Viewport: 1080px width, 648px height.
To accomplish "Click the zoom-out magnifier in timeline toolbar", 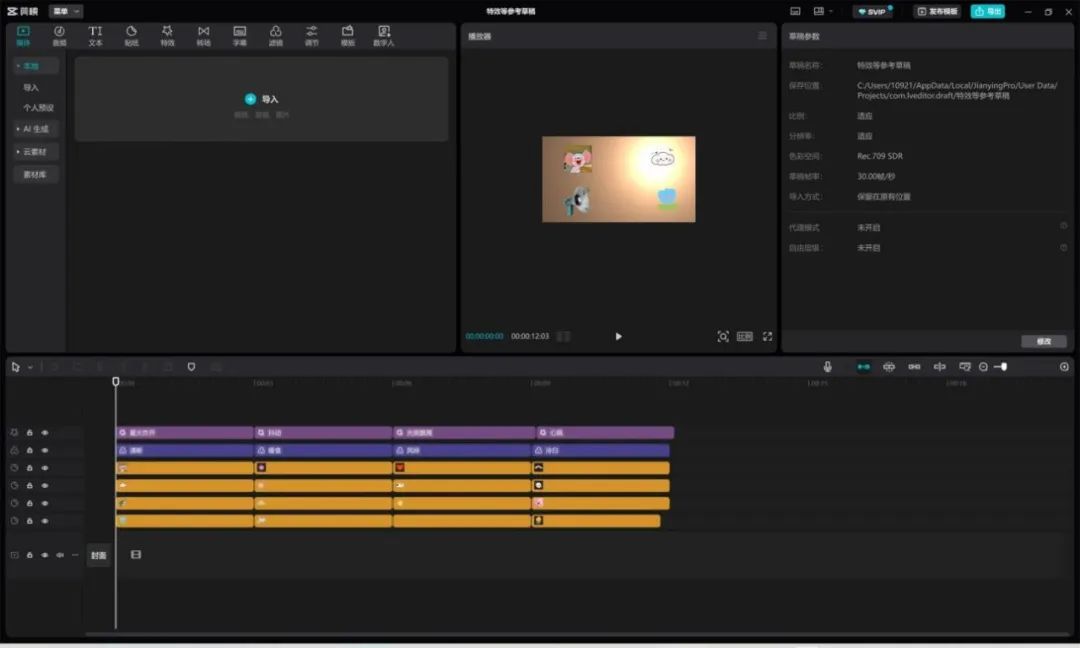I will tap(984, 367).
